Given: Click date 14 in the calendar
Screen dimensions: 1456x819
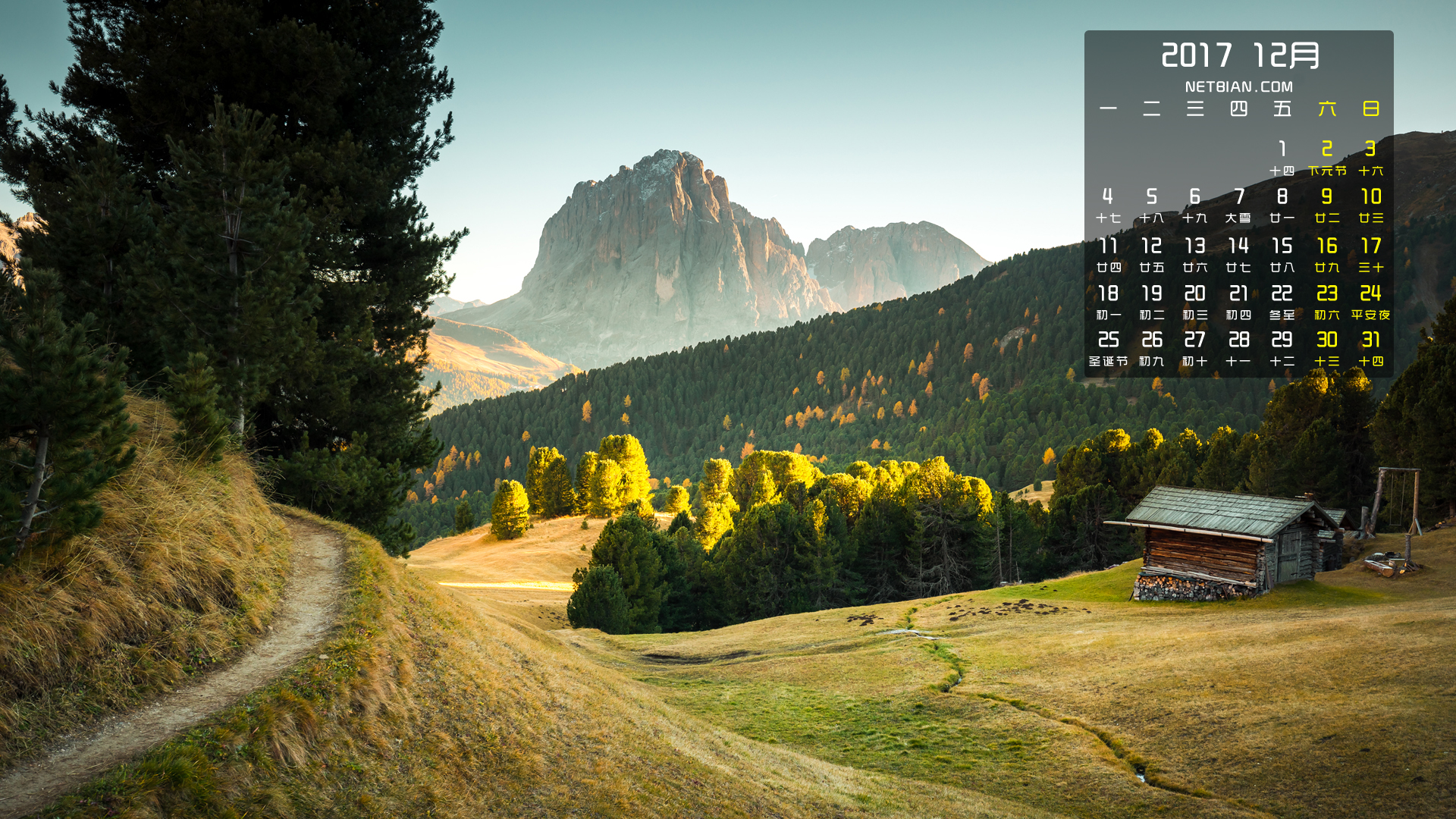Looking at the screenshot, I should pyautogui.click(x=1238, y=254).
